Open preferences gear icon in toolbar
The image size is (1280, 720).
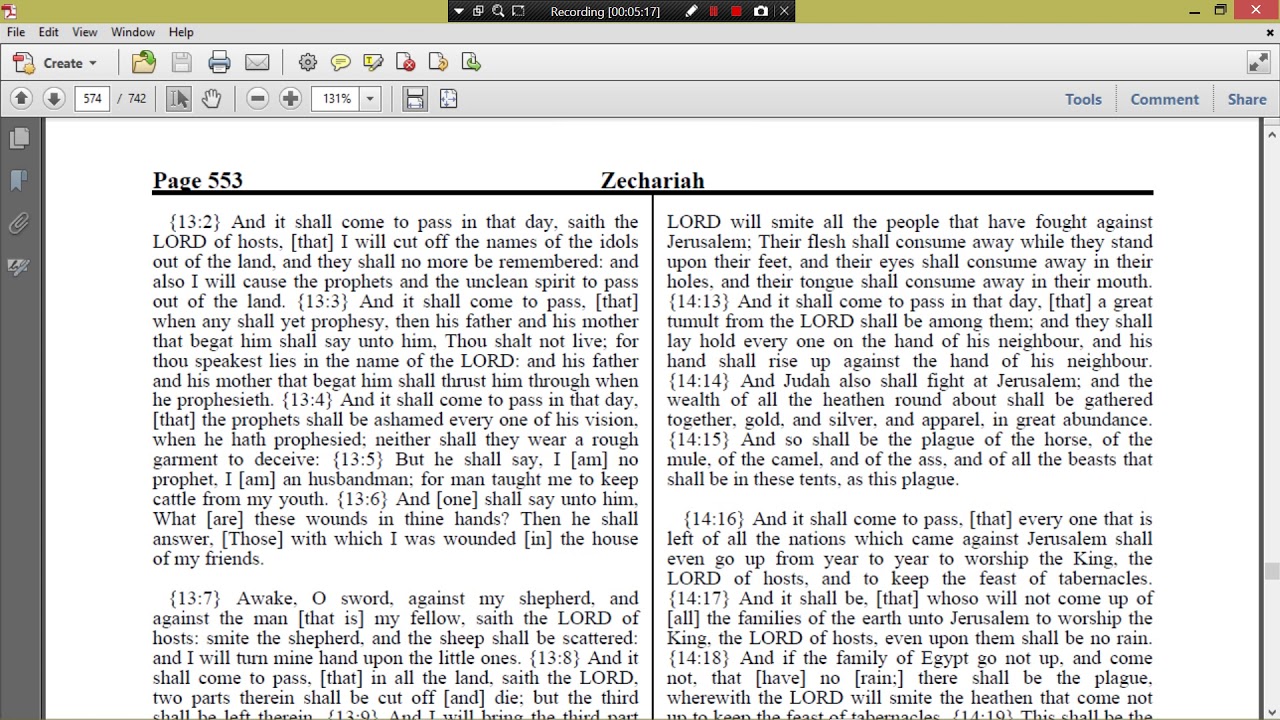click(x=308, y=63)
